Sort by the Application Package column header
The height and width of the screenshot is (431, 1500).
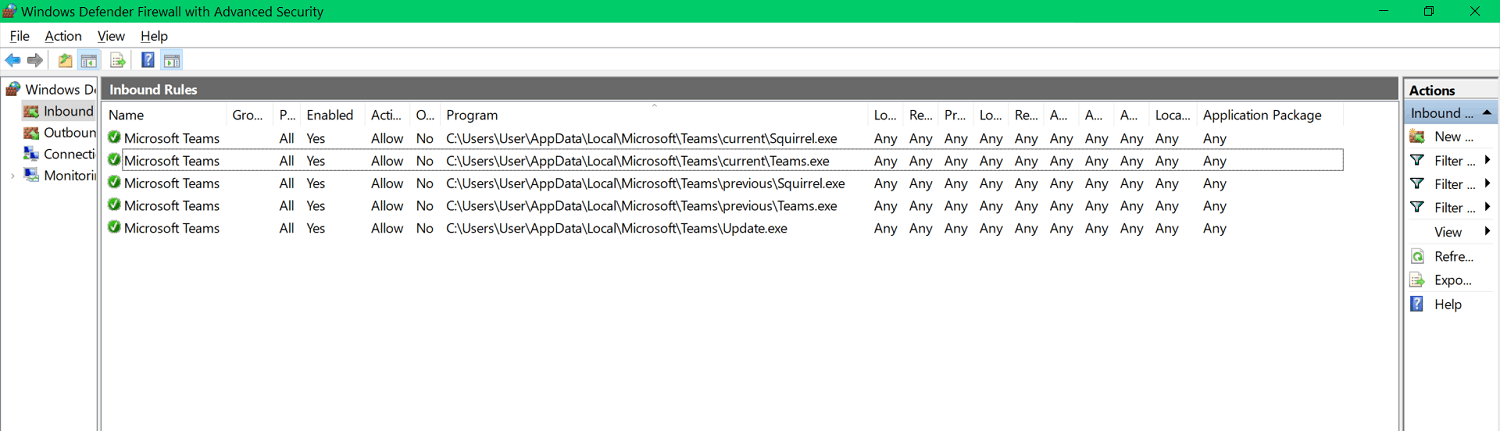coord(1270,115)
